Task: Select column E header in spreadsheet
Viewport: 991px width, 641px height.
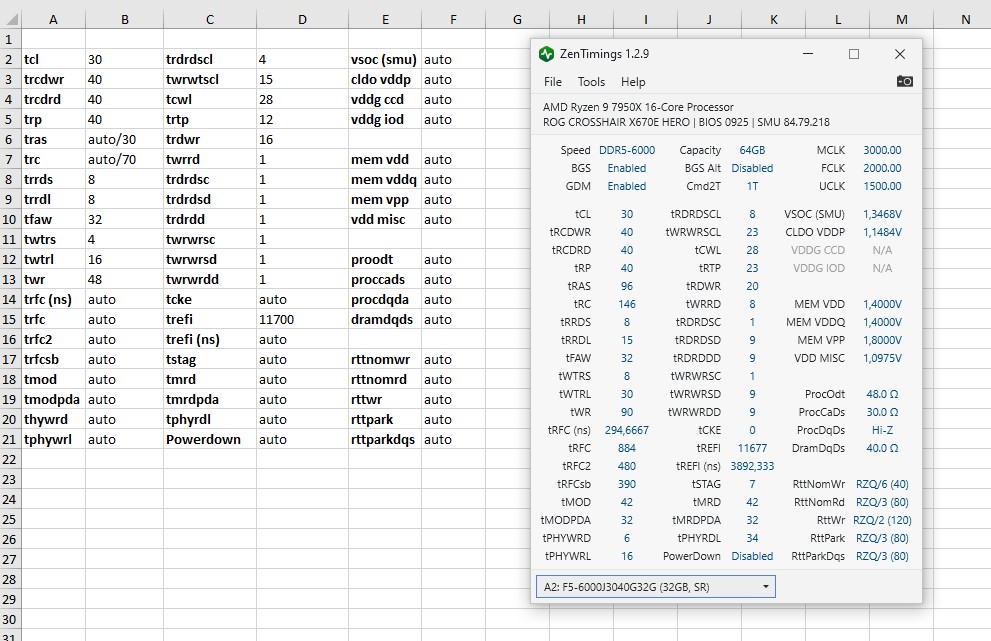Action: [x=385, y=20]
